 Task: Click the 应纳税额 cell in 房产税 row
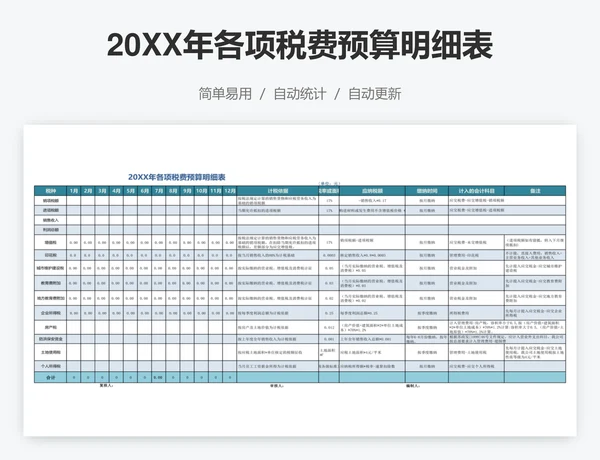372,328
